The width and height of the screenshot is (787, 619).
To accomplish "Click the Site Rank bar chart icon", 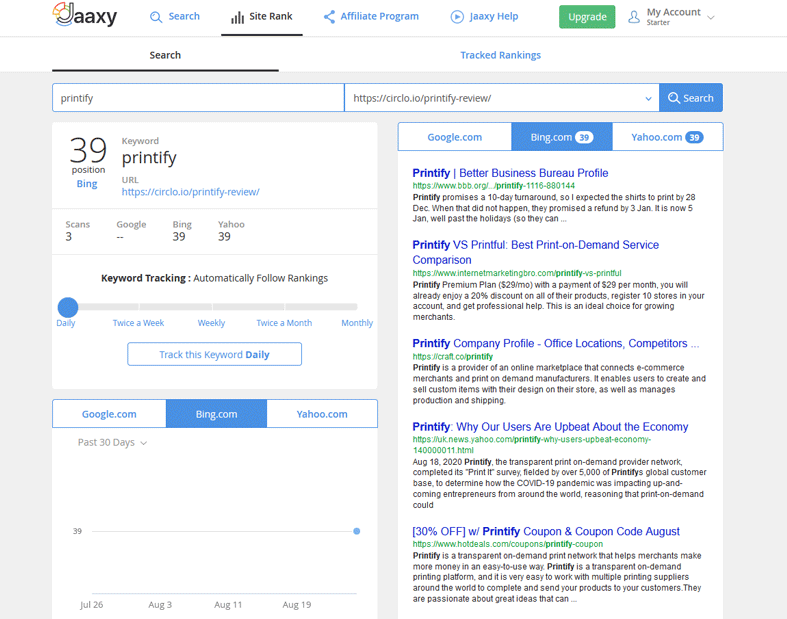I will (237, 17).
